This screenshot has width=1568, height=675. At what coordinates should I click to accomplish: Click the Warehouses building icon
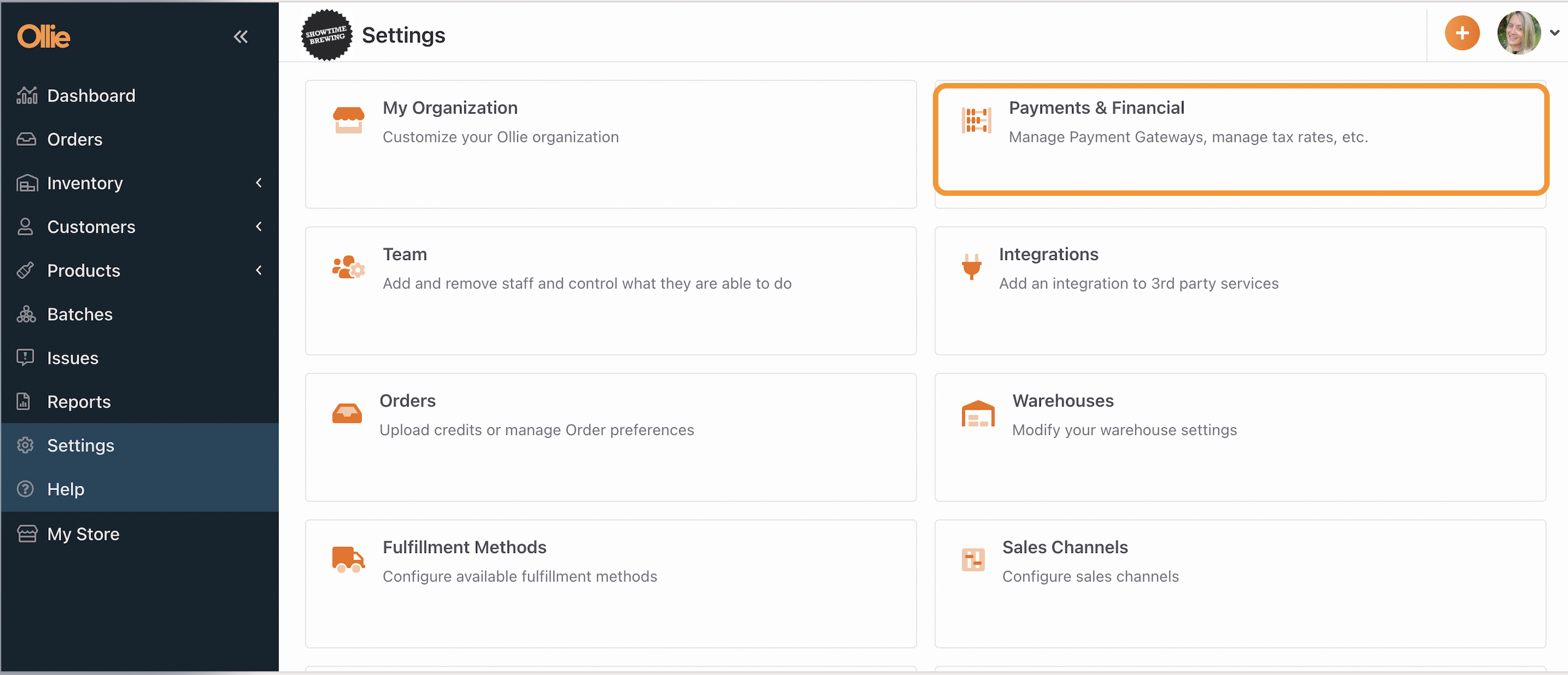[978, 413]
